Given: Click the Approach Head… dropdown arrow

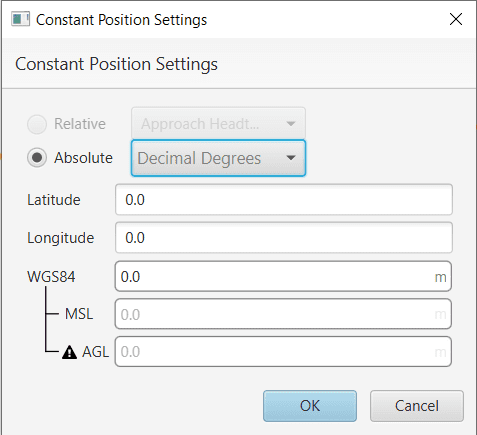Looking at the screenshot, I should click(291, 124).
